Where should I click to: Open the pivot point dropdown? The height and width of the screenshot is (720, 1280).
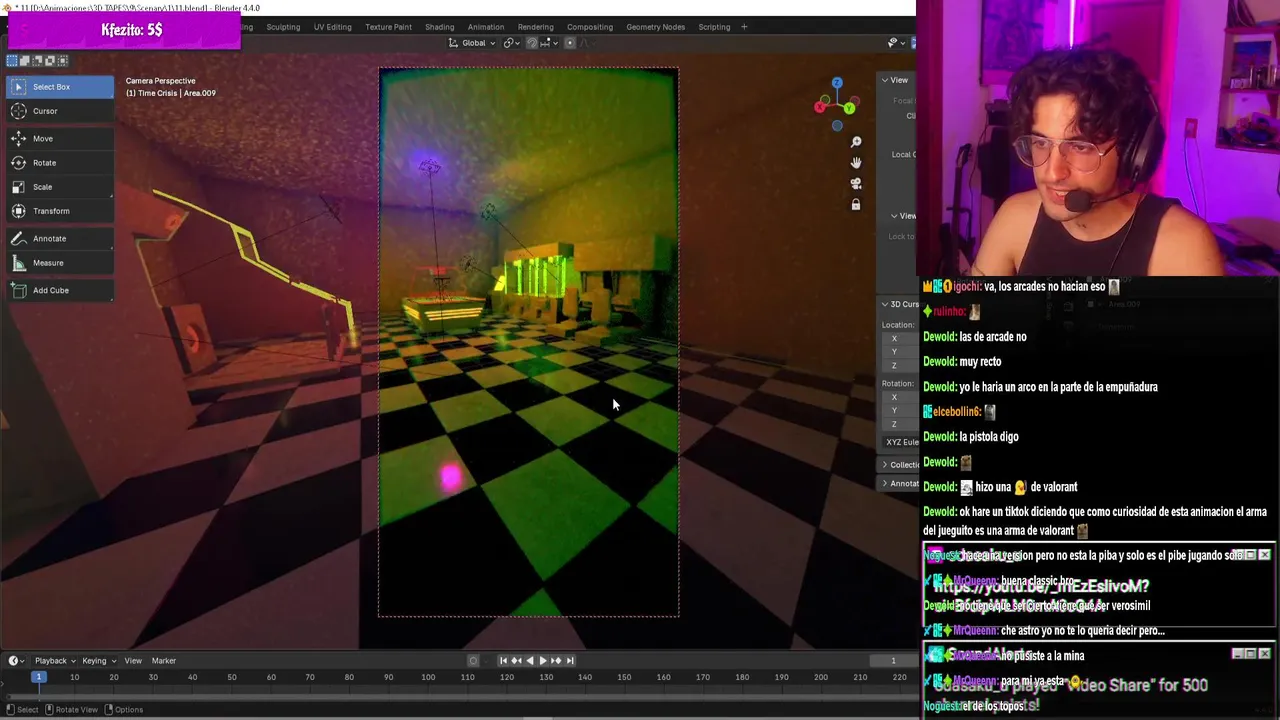pyautogui.click(x=511, y=43)
